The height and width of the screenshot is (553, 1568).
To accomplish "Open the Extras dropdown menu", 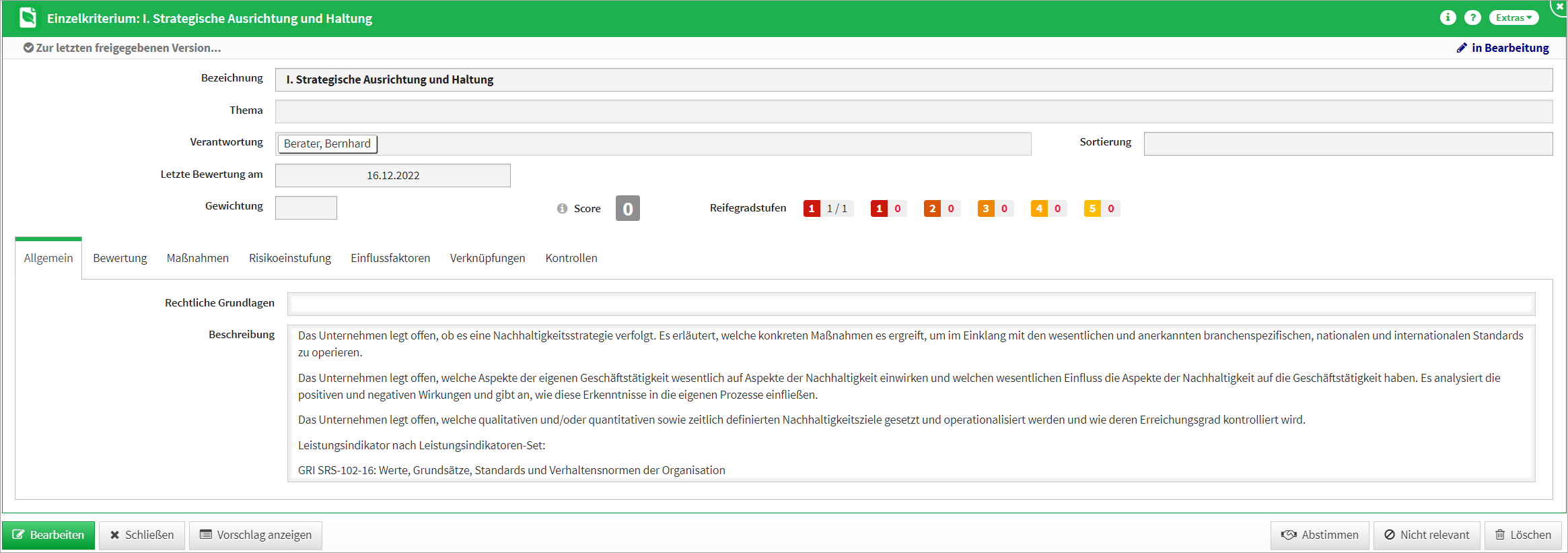I will (x=1513, y=18).
